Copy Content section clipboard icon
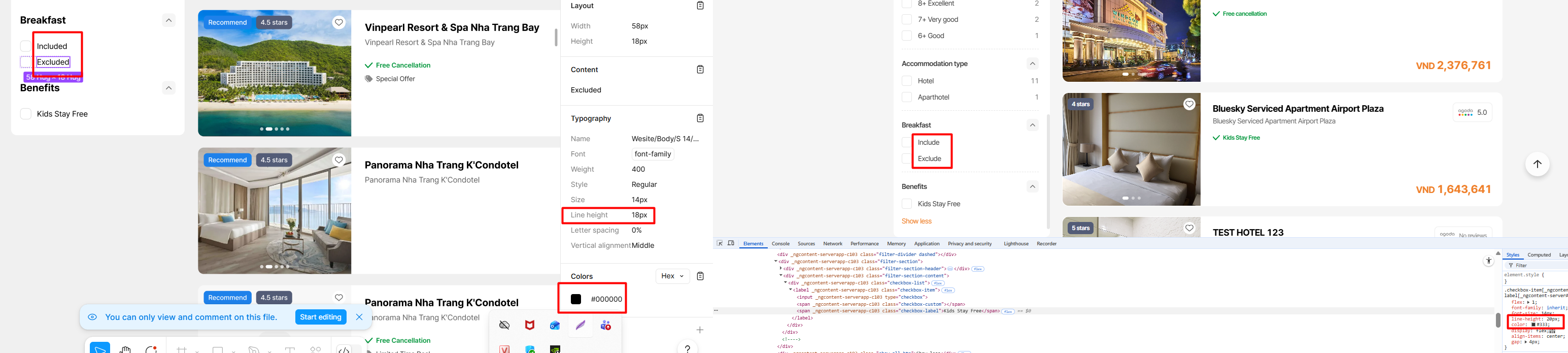 (700, 70)
